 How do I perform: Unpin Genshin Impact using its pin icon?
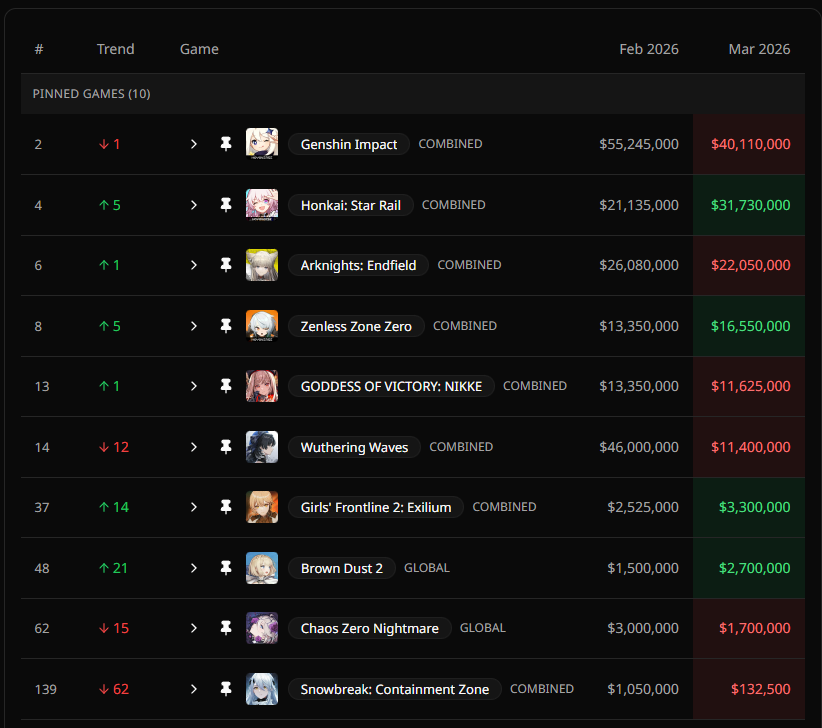point(226,144)
